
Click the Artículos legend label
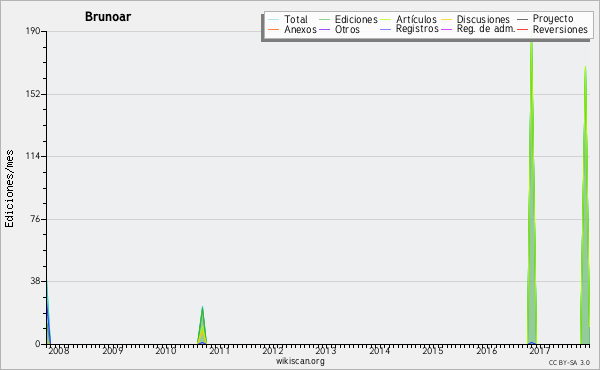tap(416, 19)
